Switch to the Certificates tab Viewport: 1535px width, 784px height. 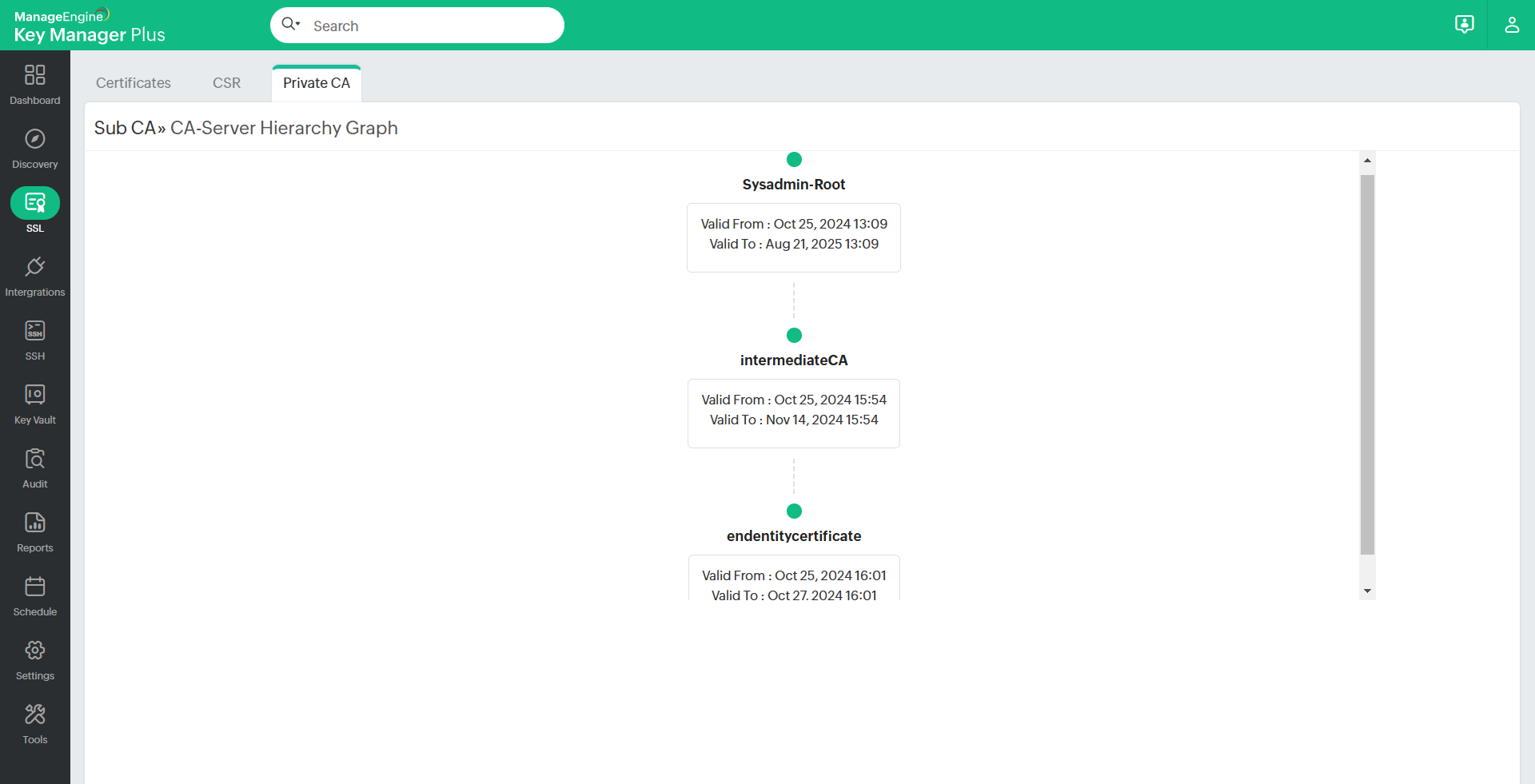(133, 82)
